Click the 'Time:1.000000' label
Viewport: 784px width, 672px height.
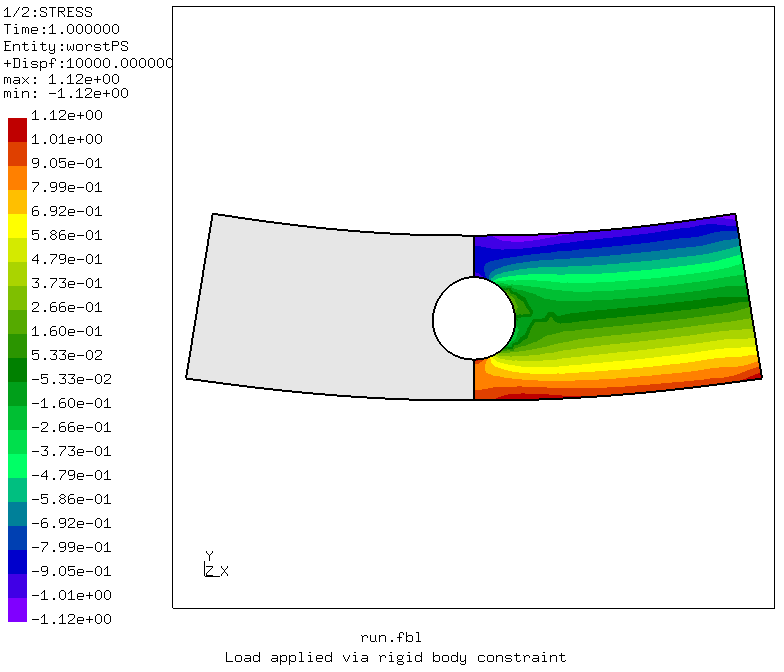(62, 30)
